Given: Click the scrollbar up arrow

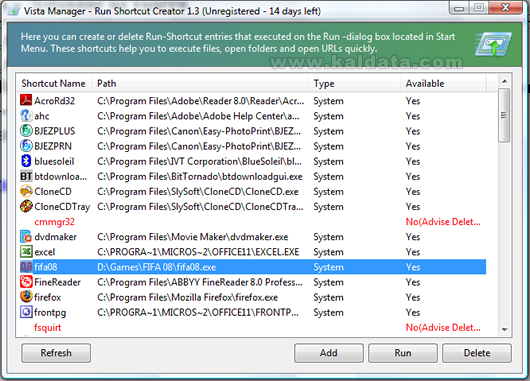Looking at the screenshot, I should click(x=504, y=81).
